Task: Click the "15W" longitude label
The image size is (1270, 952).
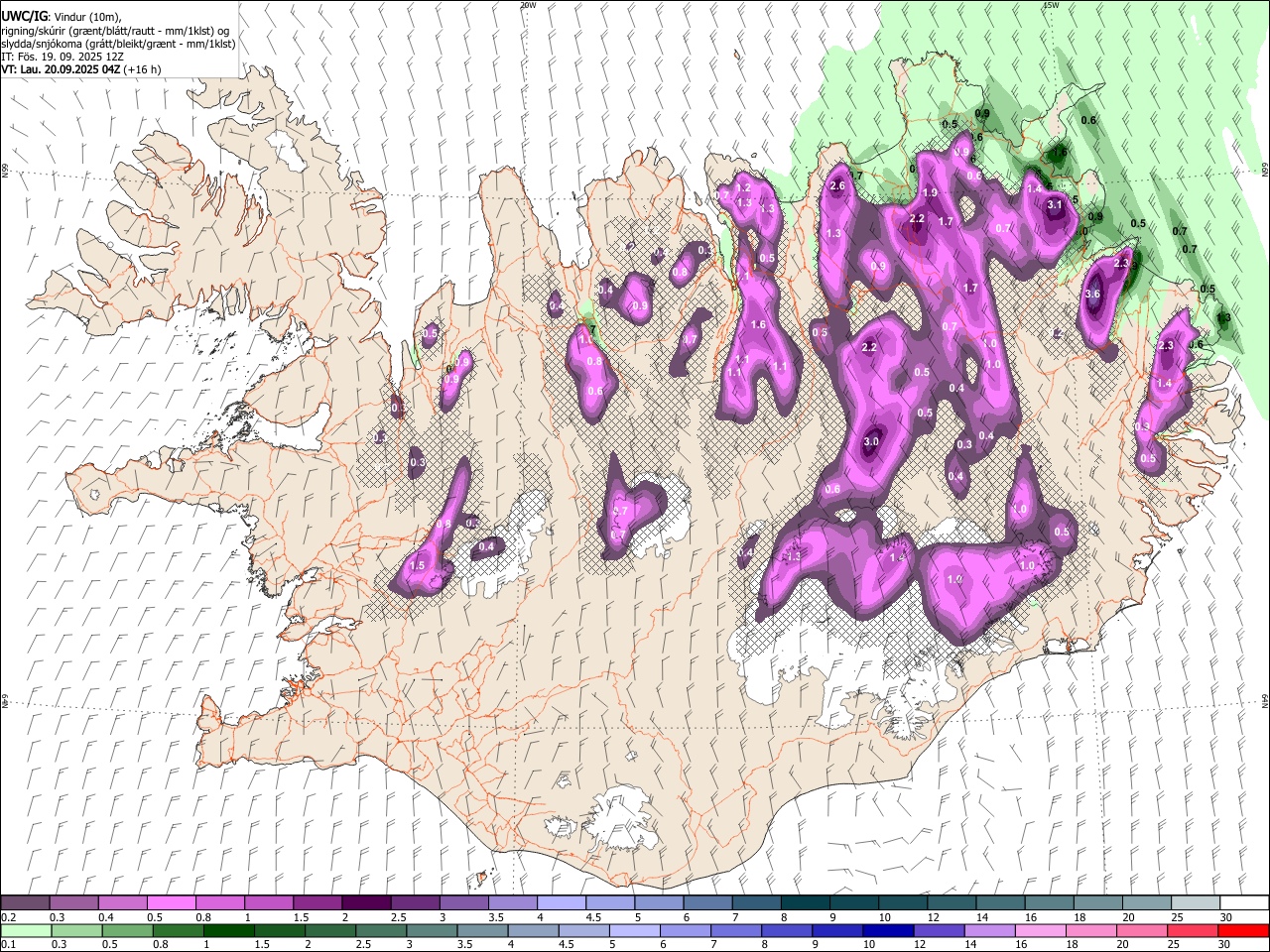Action: click(x=1051, y=5)
